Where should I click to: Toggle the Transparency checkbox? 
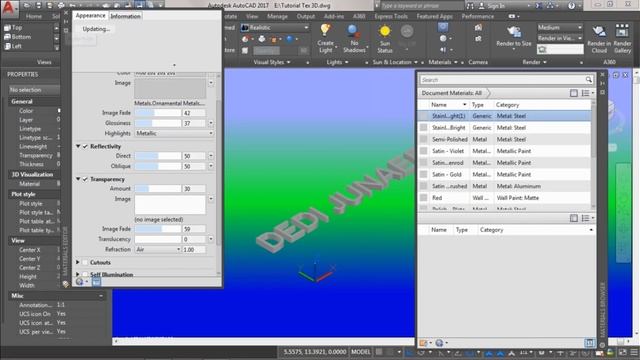85,179
